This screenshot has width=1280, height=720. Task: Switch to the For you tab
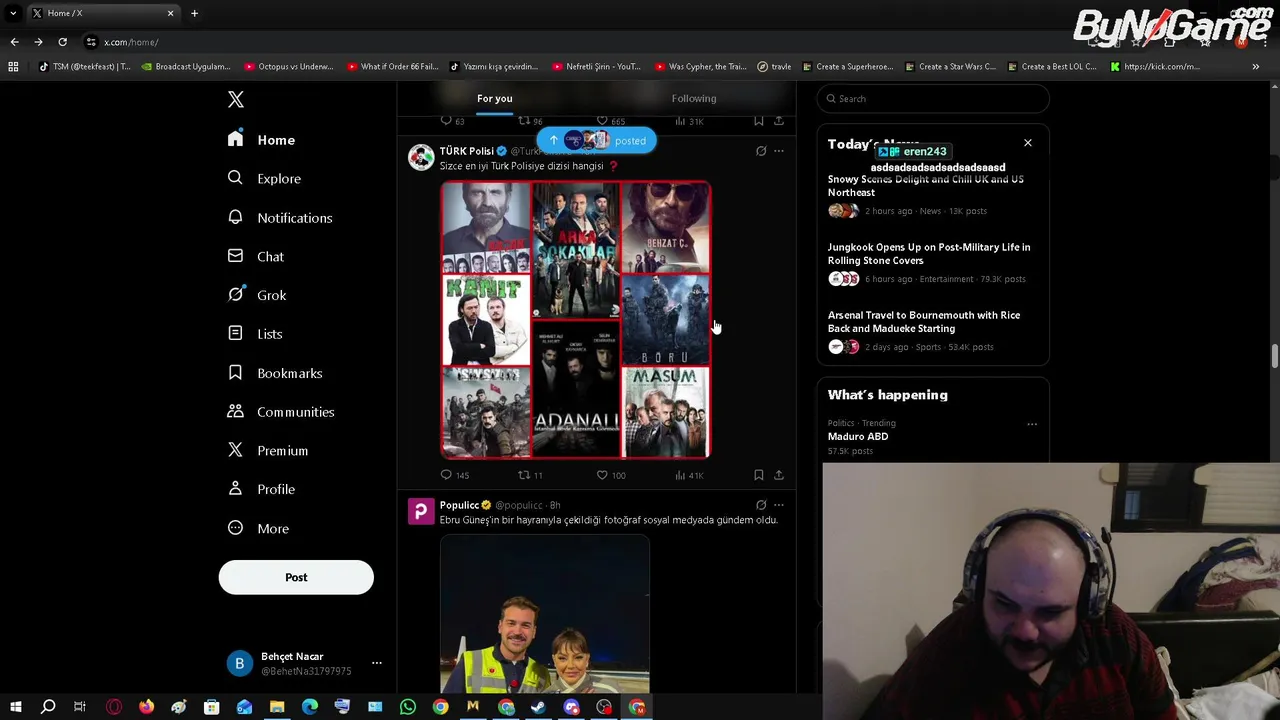(494, 98)
